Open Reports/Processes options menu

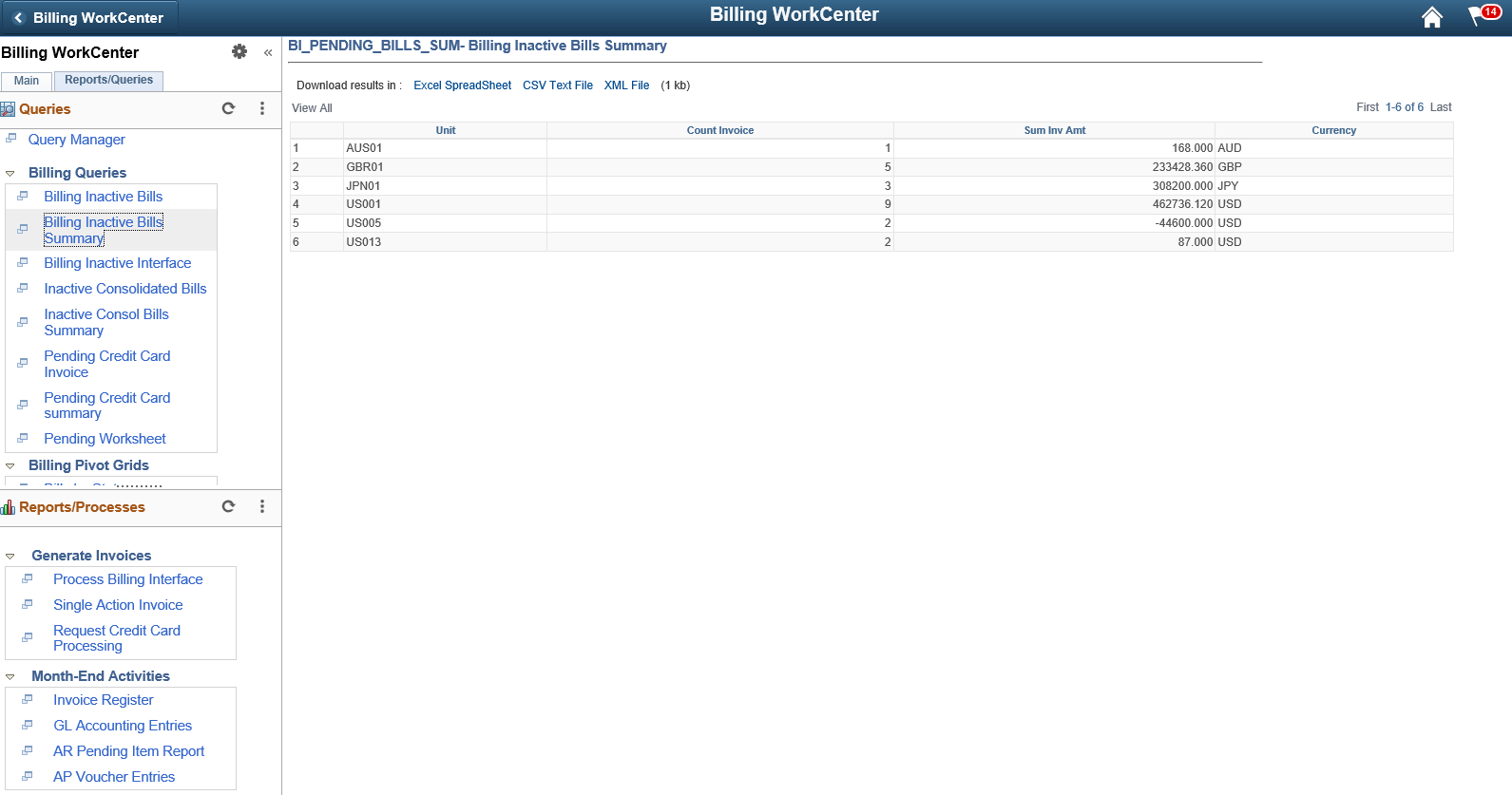tap(262, 506)
